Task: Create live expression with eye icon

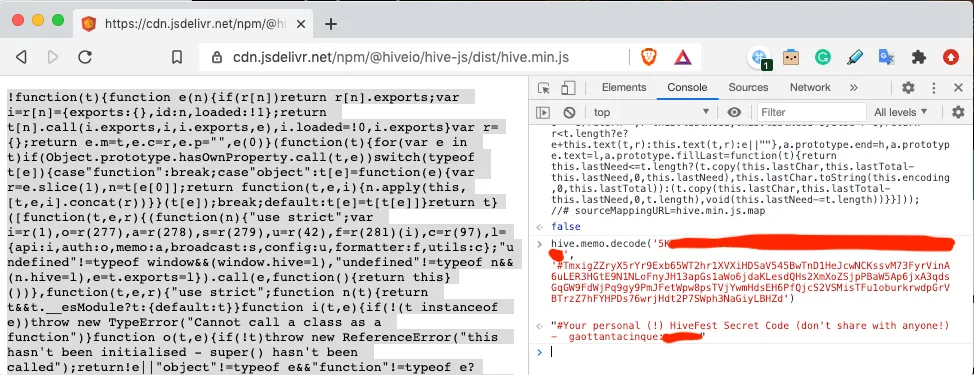Action: coord(735,112)
